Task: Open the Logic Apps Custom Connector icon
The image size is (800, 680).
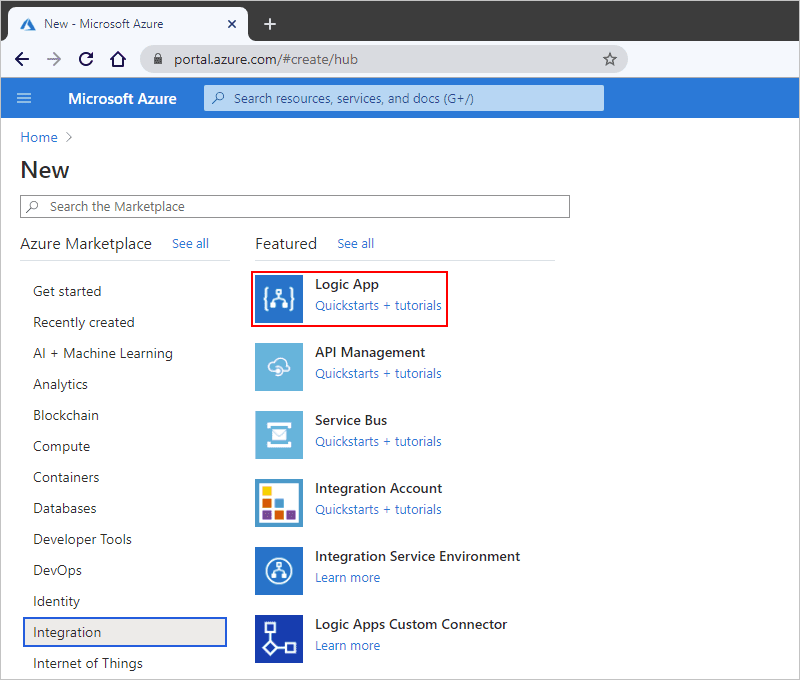Action: point(279,639)
